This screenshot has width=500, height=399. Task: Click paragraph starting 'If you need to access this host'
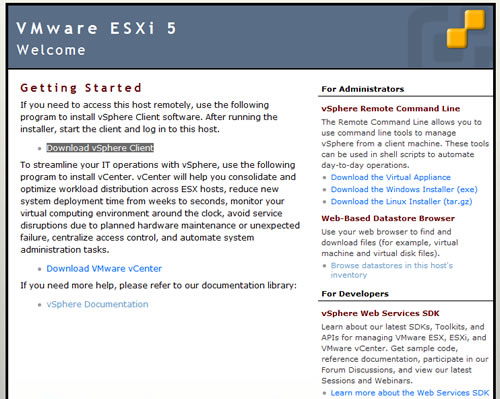click(x=149, y=117)
